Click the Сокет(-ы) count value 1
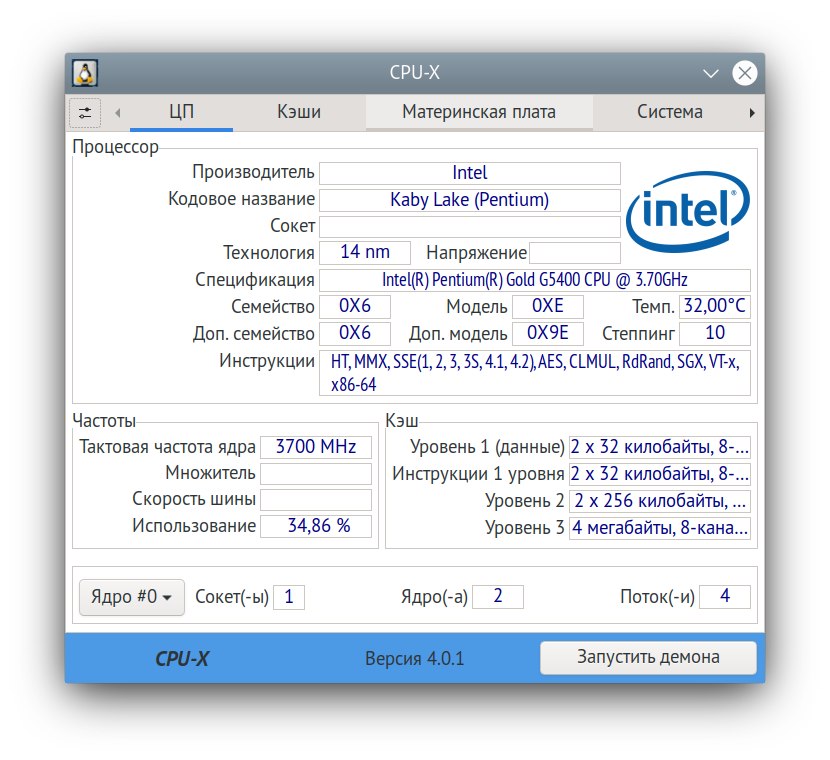 tap(289, 598)
